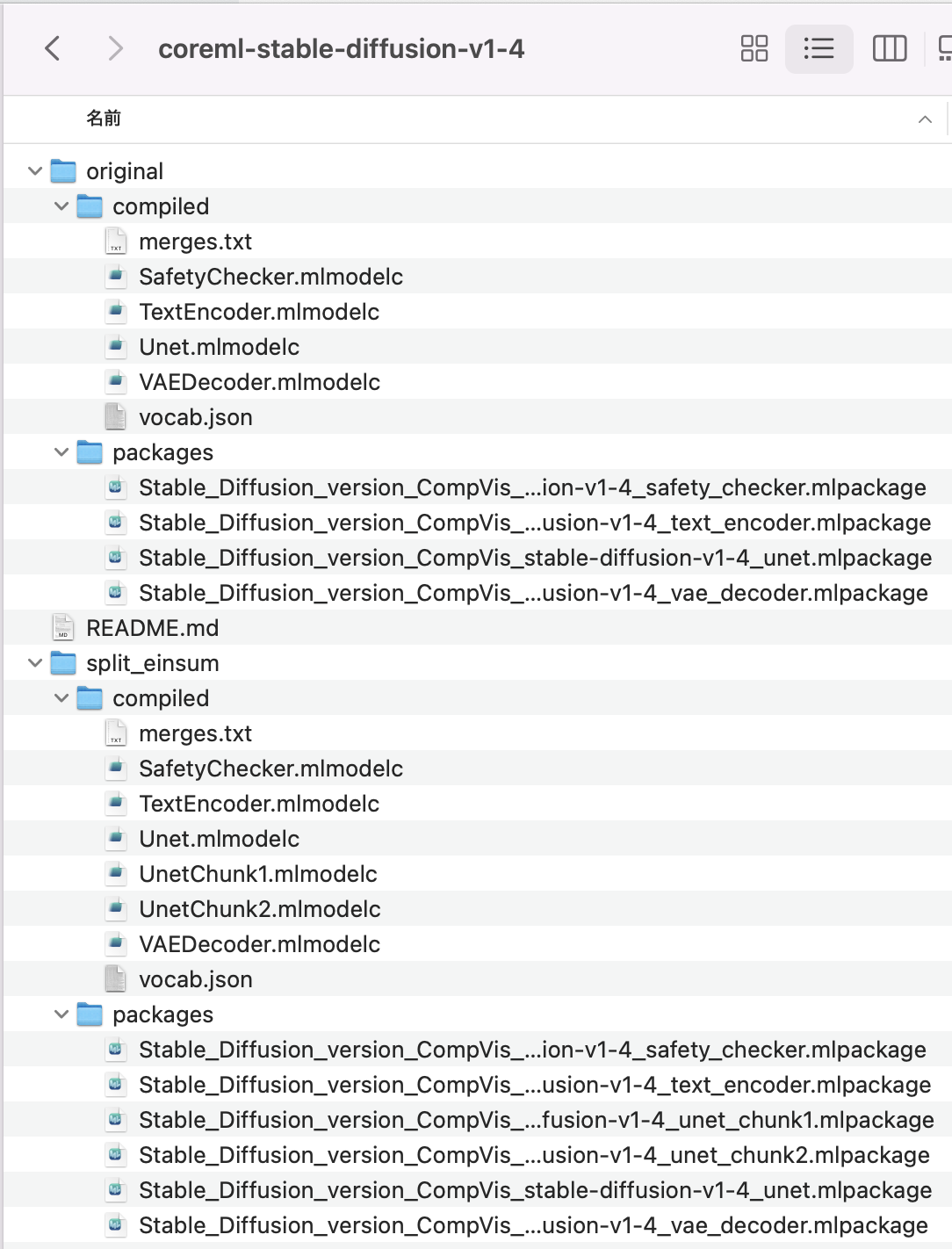This screenshot has height=1249, width=952.
Task: Select unet_chunk2.mlpackage file icon
Action: (116, 1155)
